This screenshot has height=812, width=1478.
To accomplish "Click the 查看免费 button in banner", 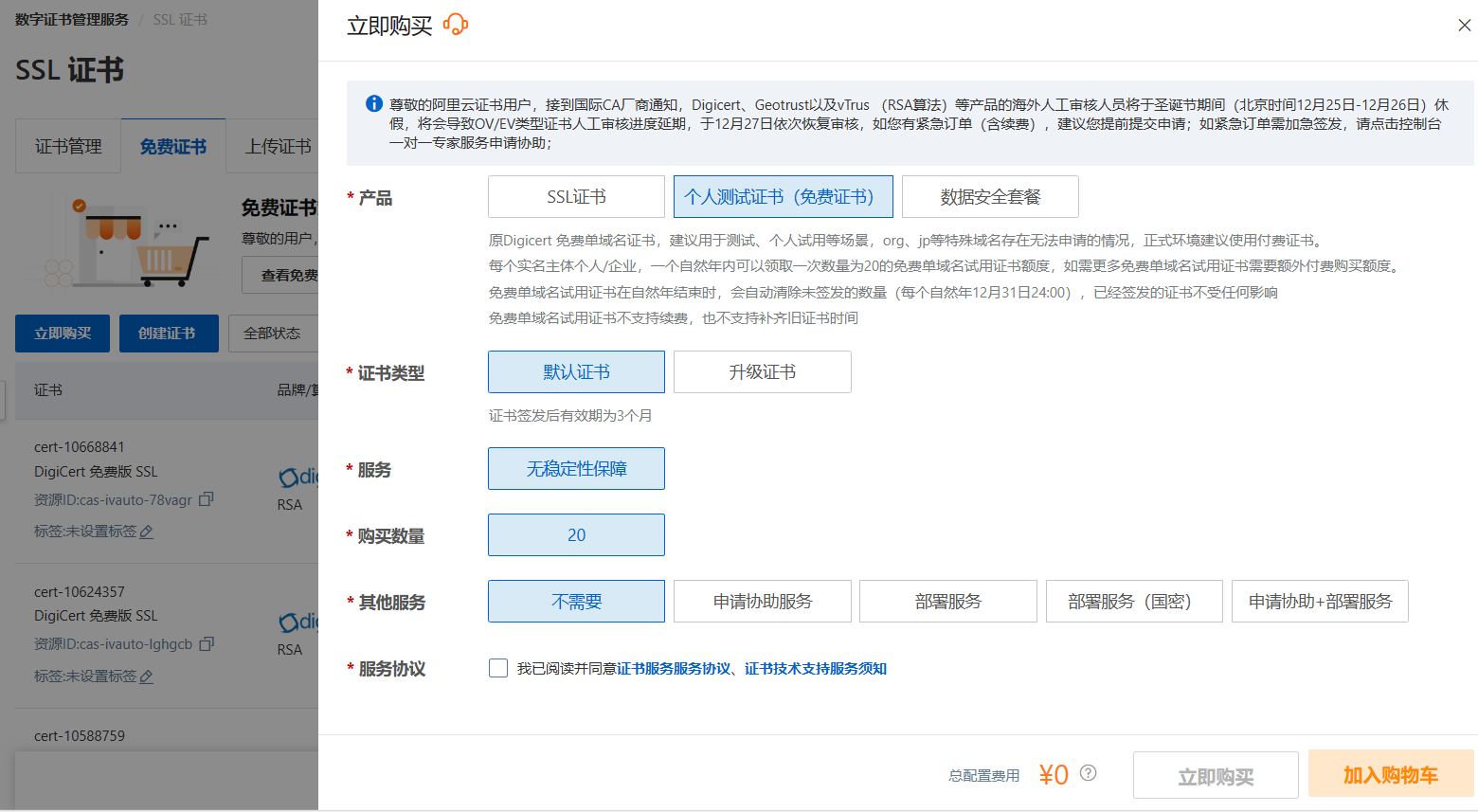I will [x=280, y=275].
